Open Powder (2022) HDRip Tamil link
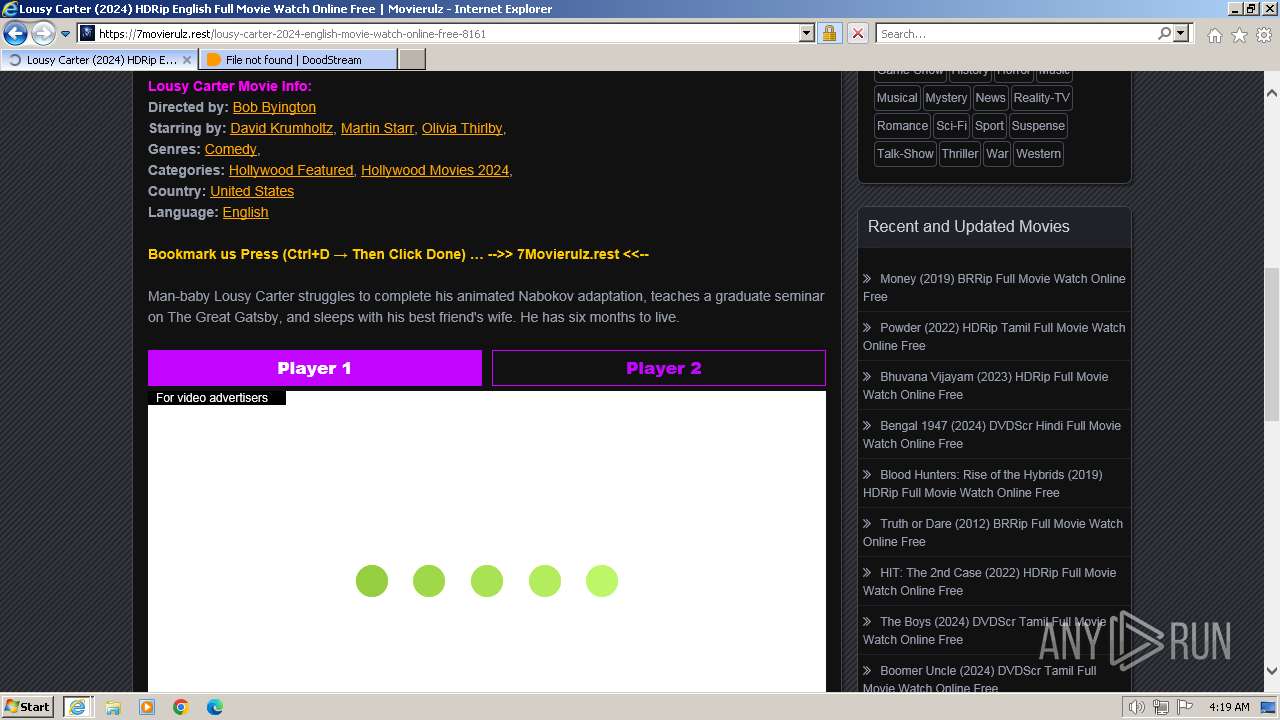 (x=994, y=337)
